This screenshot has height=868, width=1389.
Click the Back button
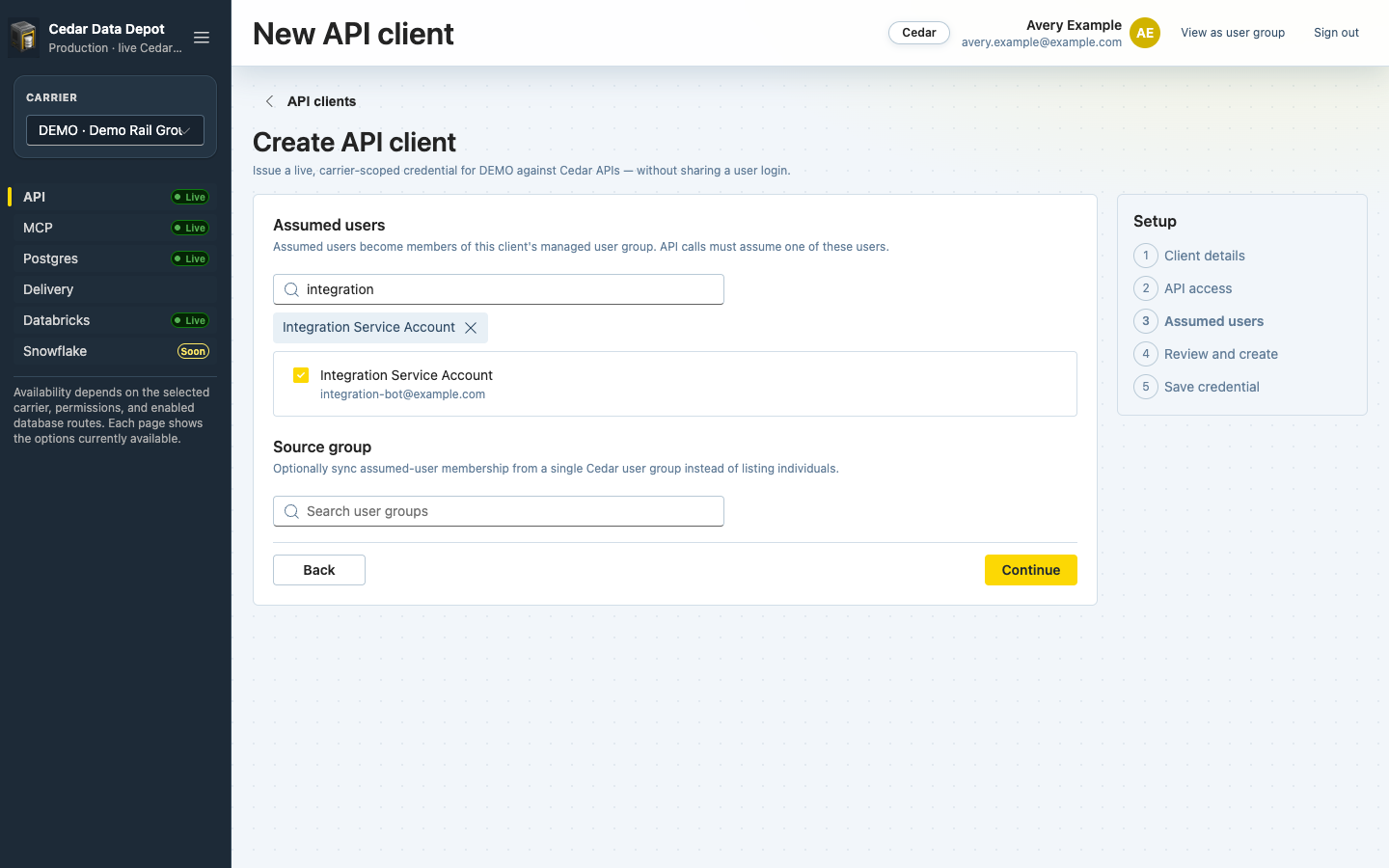319,570
